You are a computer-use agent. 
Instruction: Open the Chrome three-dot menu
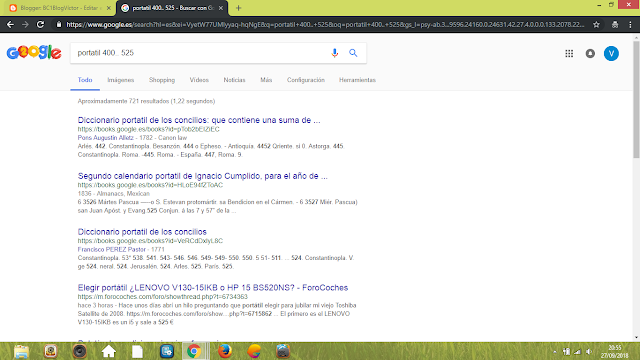pos(630,24)
